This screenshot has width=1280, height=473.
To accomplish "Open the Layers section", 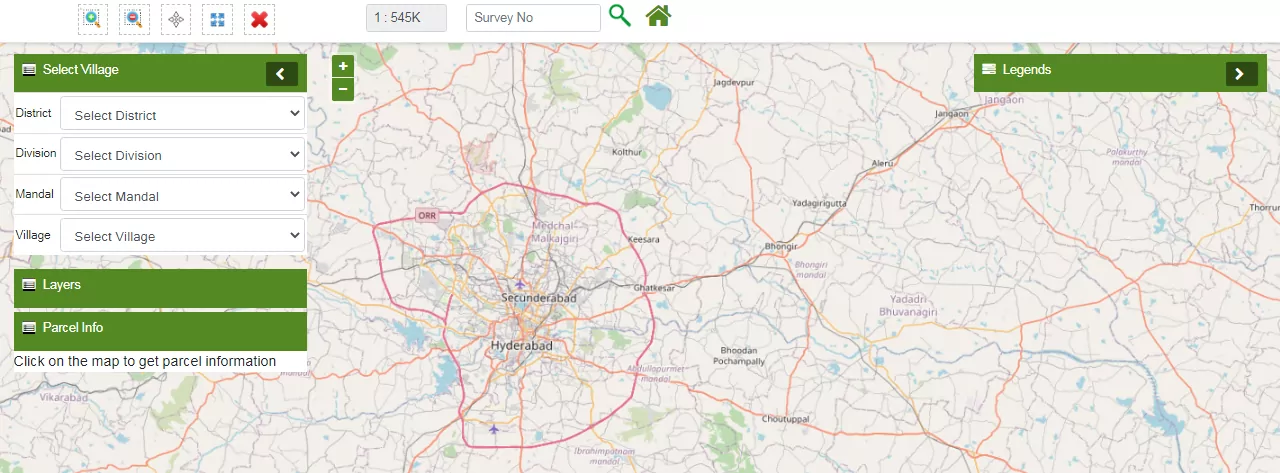I will (x=160, y=286).
